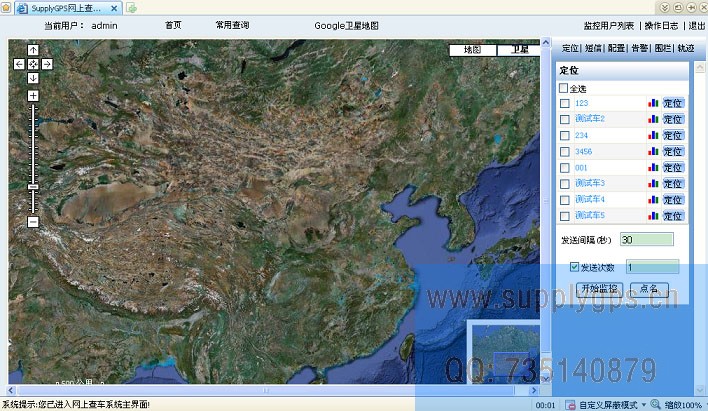
Task: Toggle the 发送次数 checkbox
Action: pyautogui.click(x=574, y=267)
